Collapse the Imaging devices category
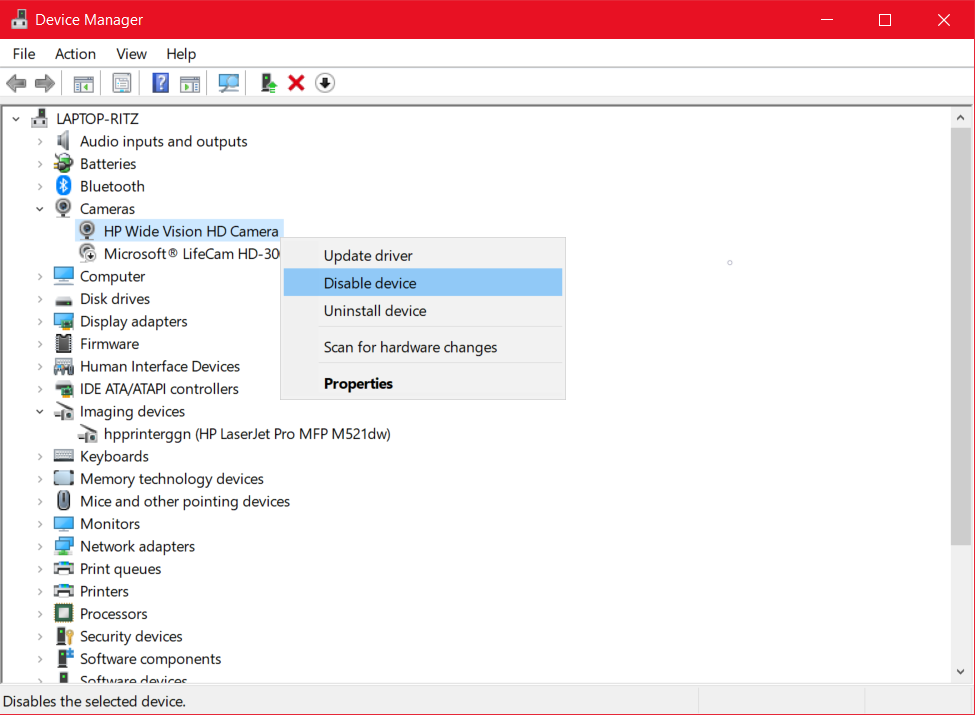The width and height of the screenshot is (975, 715). click(40, 412)
